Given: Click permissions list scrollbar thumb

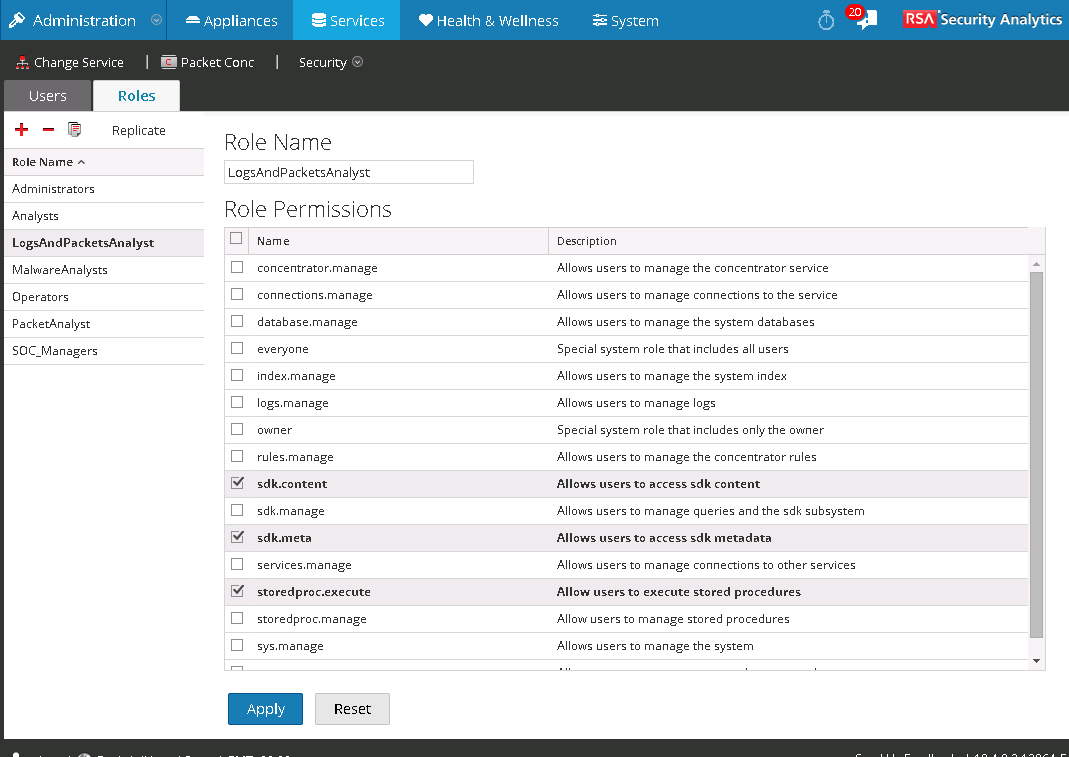Looking at the screenshot, I should coord(1036,454).
